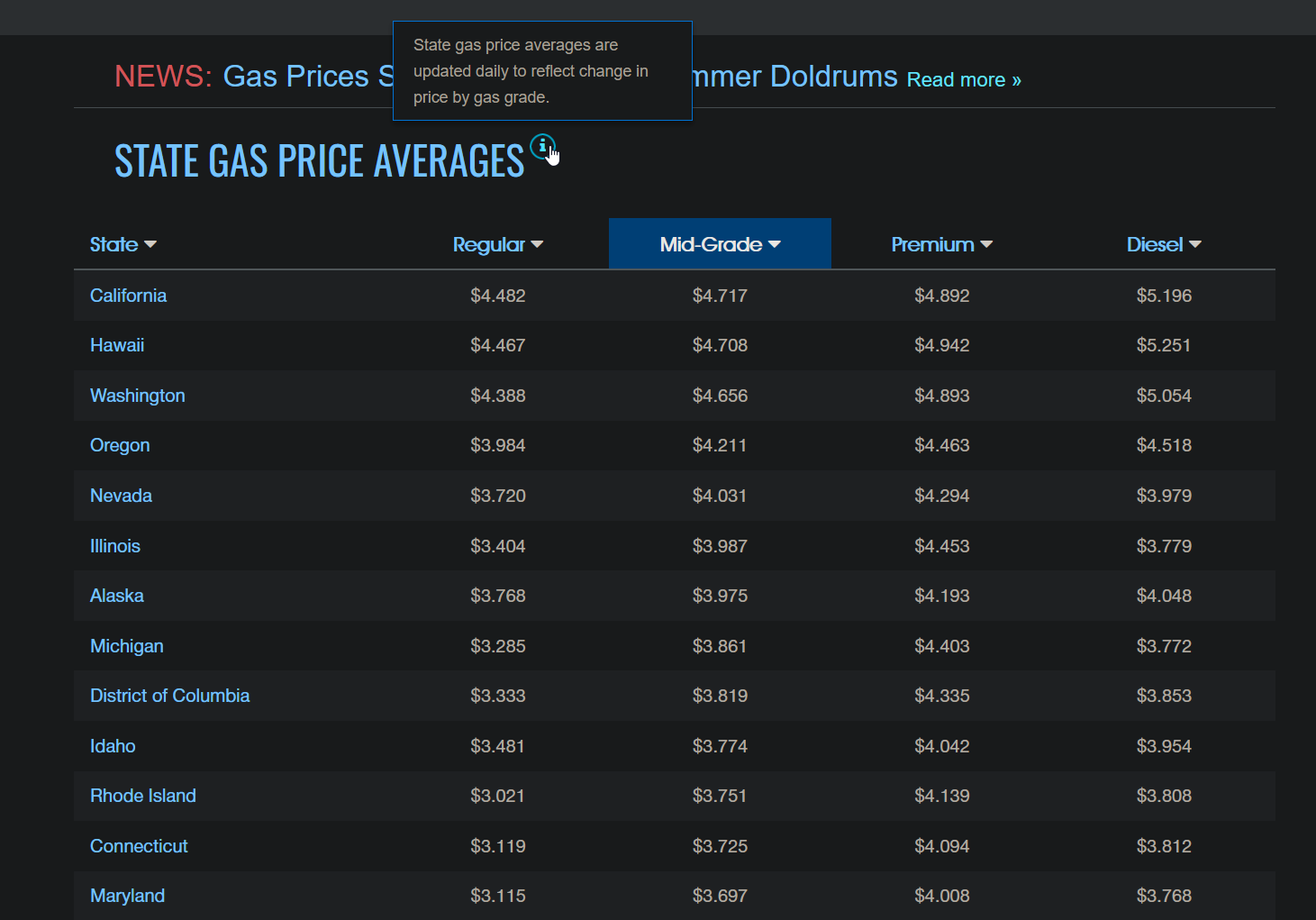
Task: Select Oregon's regular price $3.984
Action: (x=498, y=445)
